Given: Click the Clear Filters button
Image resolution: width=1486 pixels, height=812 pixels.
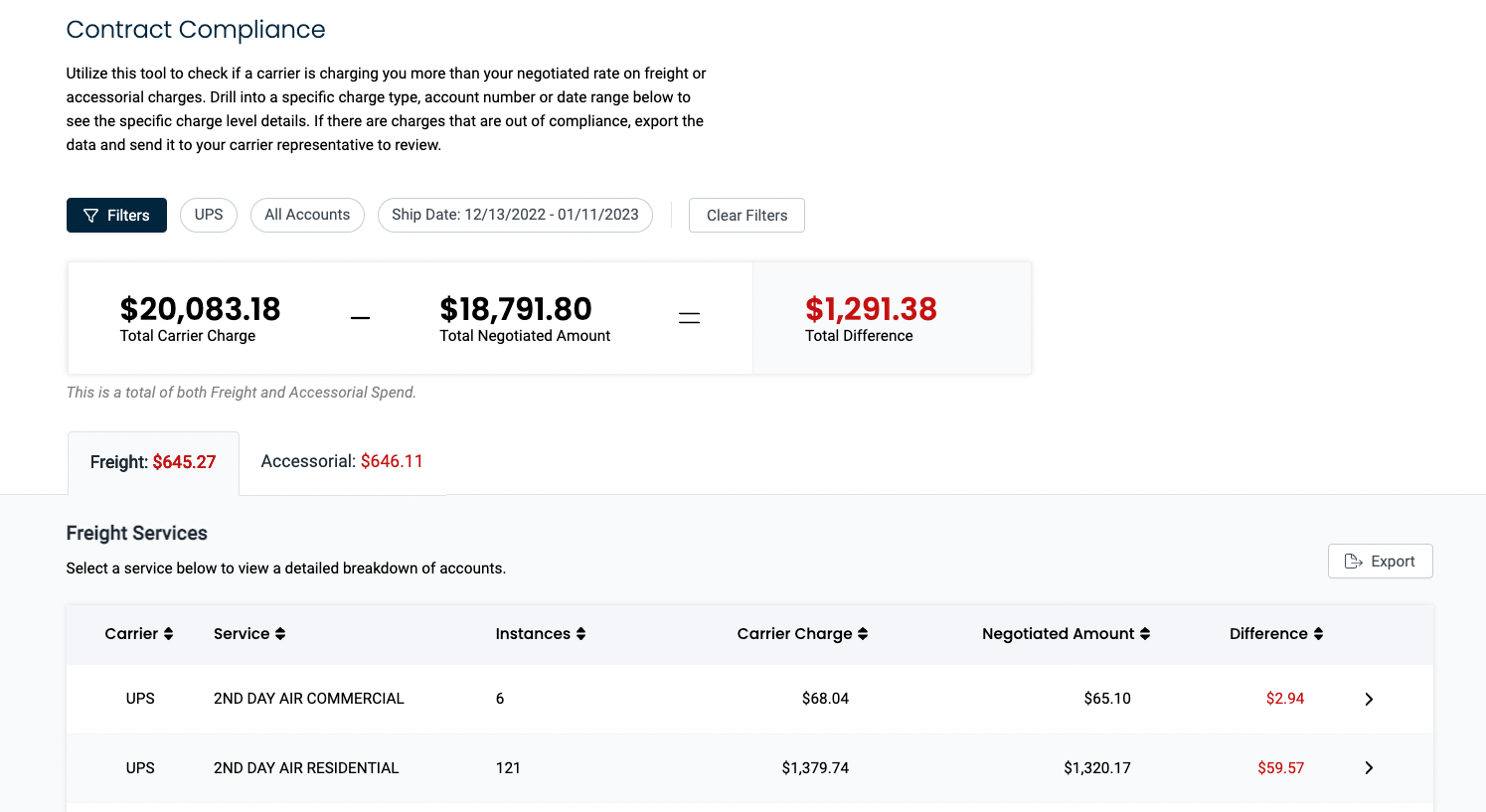Looking at the screenshot, I should (746, 215).
